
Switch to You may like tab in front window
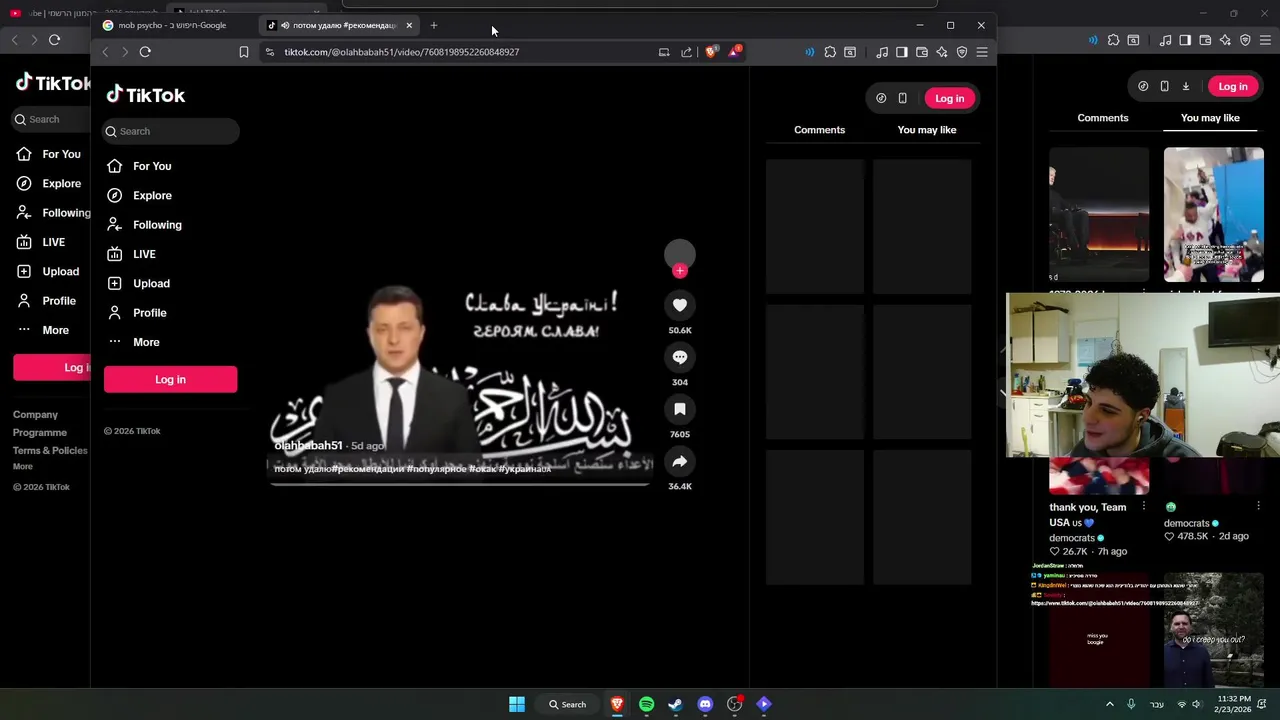point(926,130)
